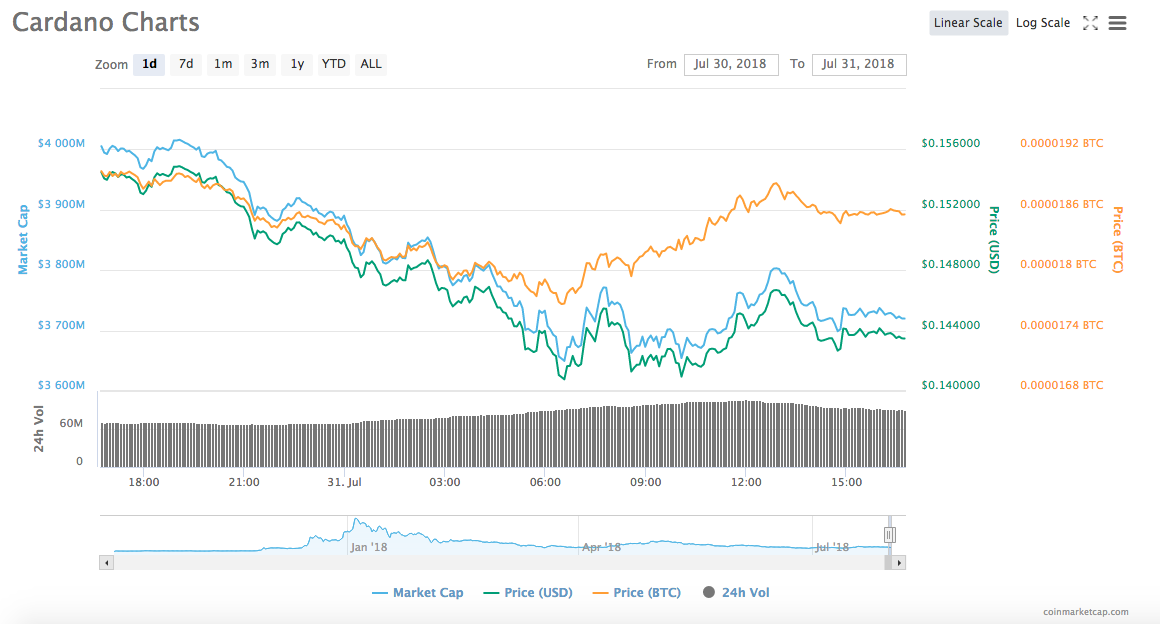Screen dimensions: 1160x624
Task: Select the 7d zoom range
Action: pyautogui.click(x=186, y=64)
